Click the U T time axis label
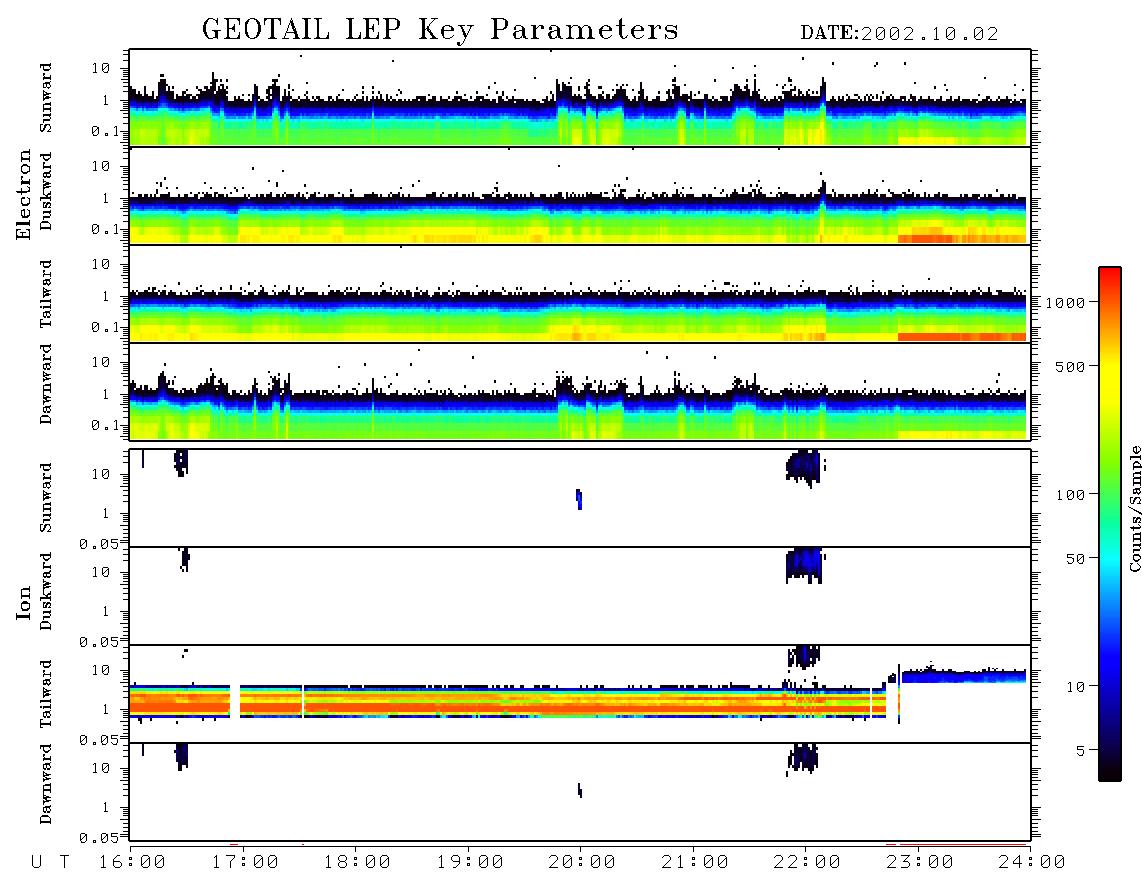The image size is (1142, 880). coord(50,863)
